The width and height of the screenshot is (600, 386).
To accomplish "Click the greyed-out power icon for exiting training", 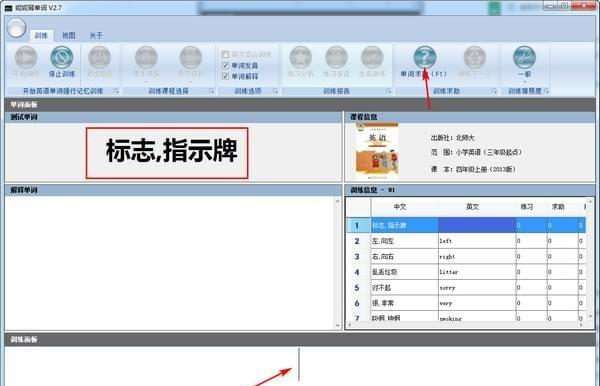I will (99, 58).
